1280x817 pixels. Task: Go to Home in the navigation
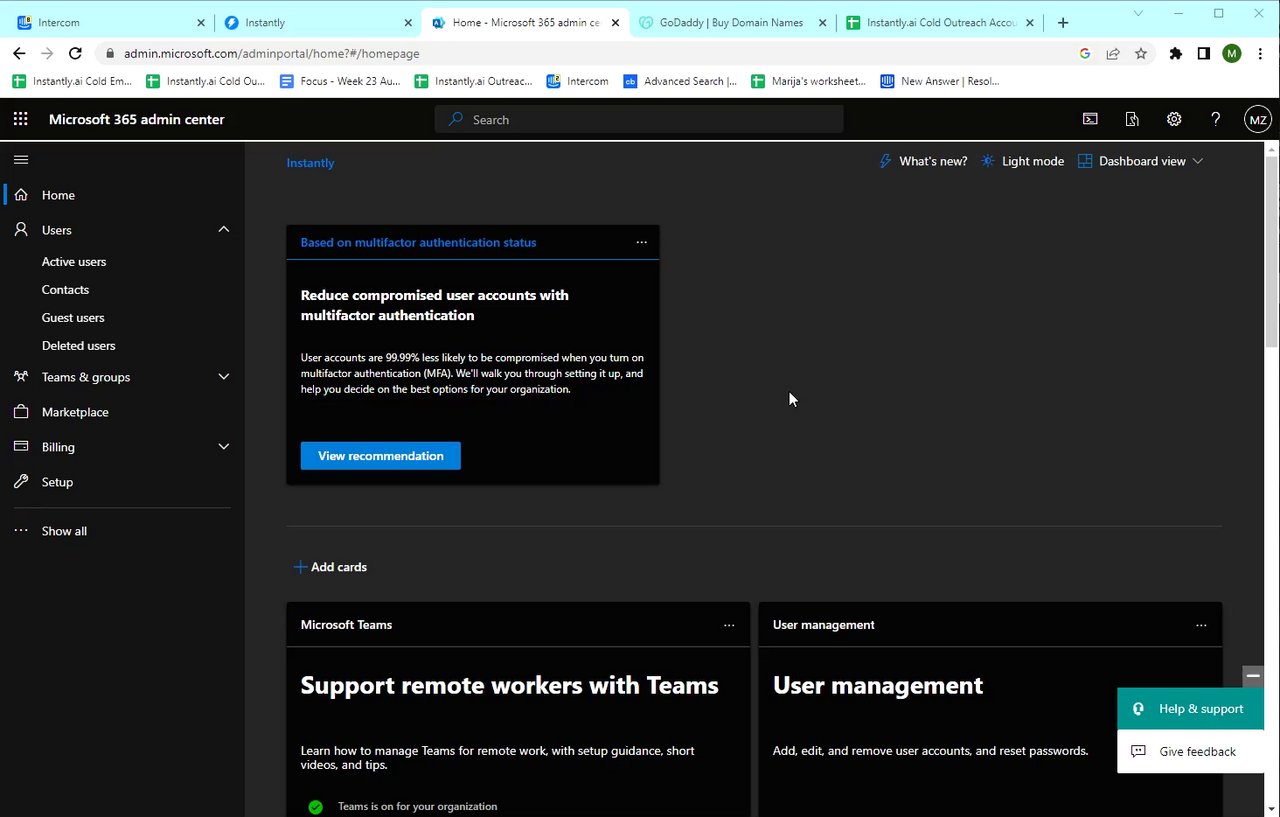pos(58,195)
